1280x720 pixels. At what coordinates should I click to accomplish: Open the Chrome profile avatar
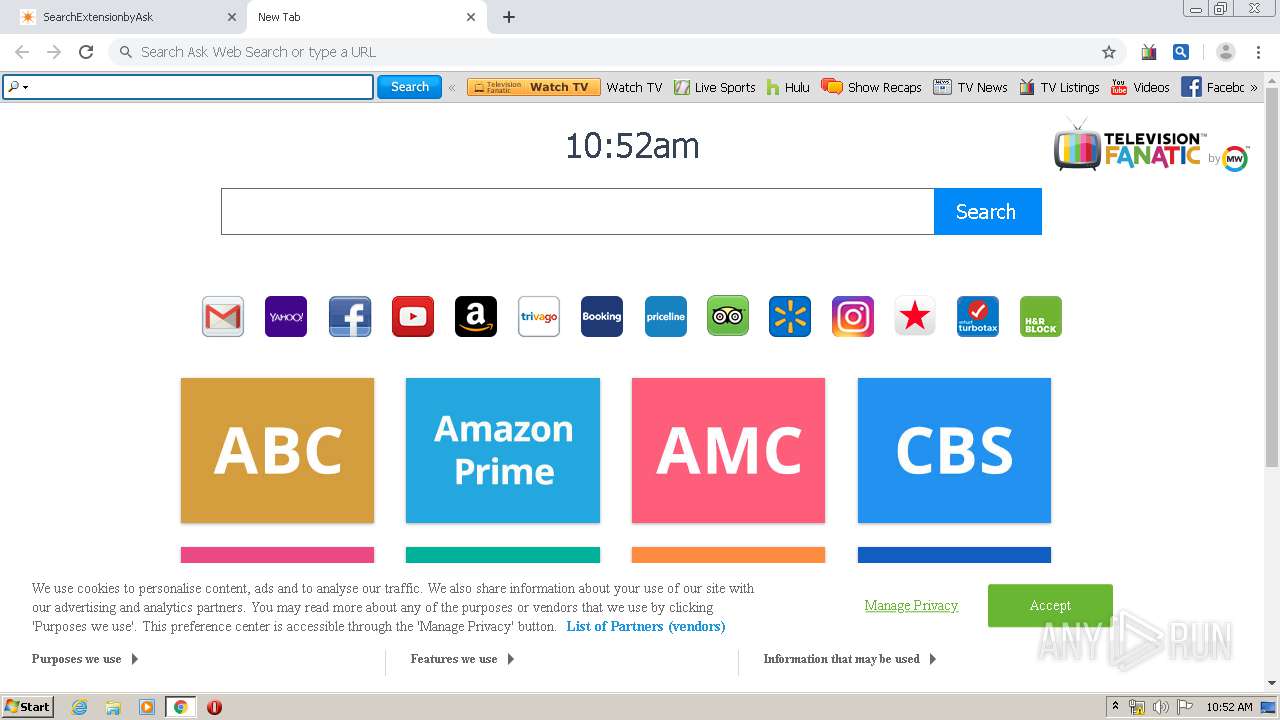(x=1226, y=52)
